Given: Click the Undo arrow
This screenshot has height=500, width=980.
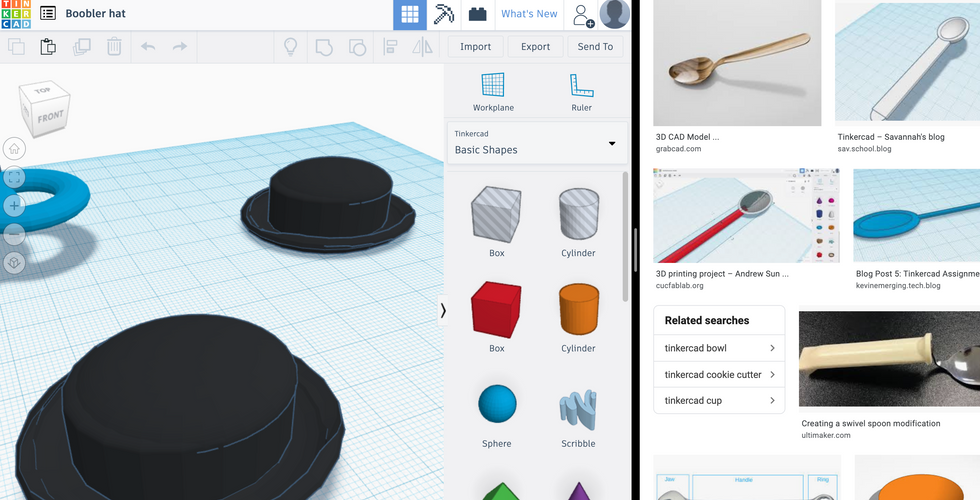Looking at the screenshot, I should pos(148,47).
